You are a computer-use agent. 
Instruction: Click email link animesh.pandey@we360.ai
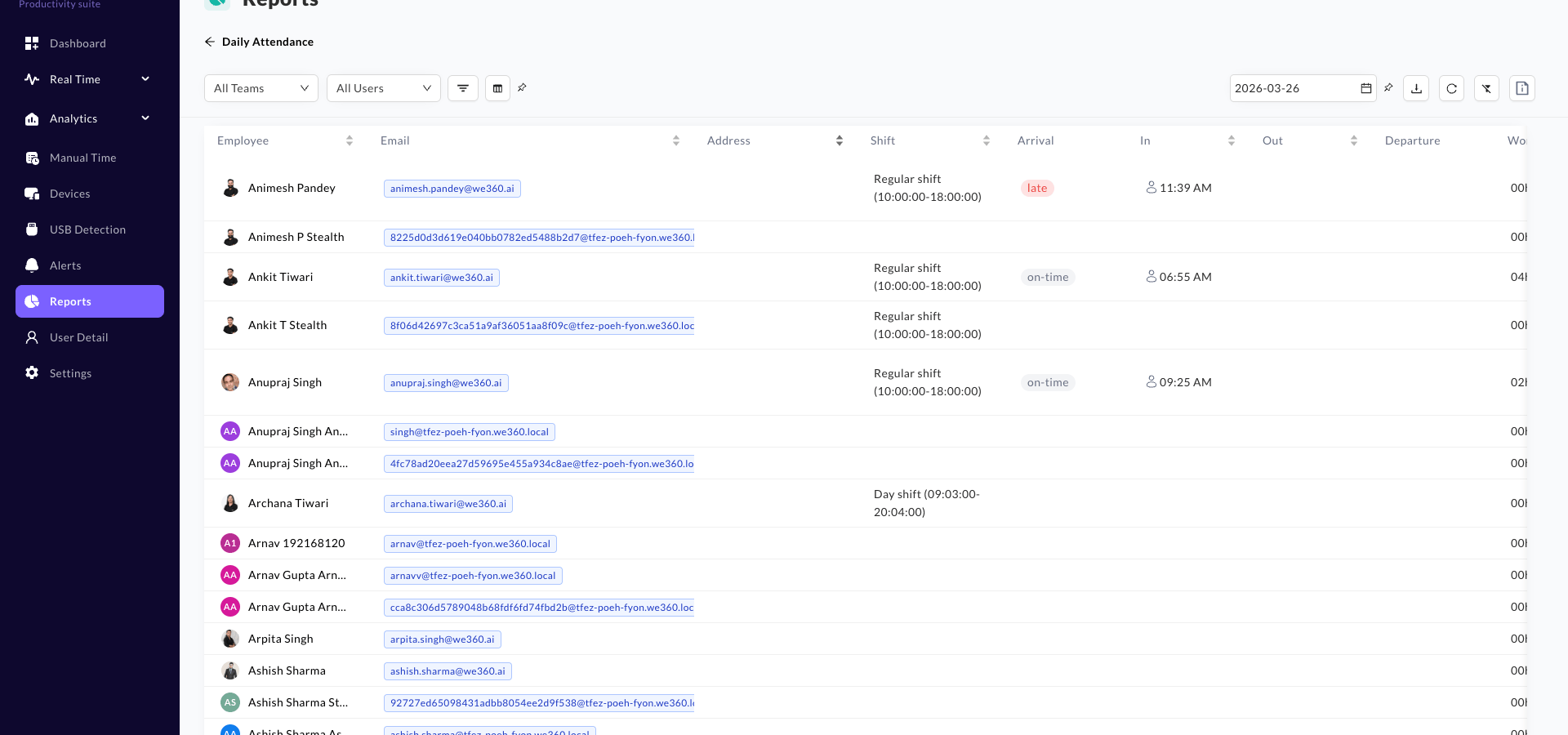click(x=452, y=189)
